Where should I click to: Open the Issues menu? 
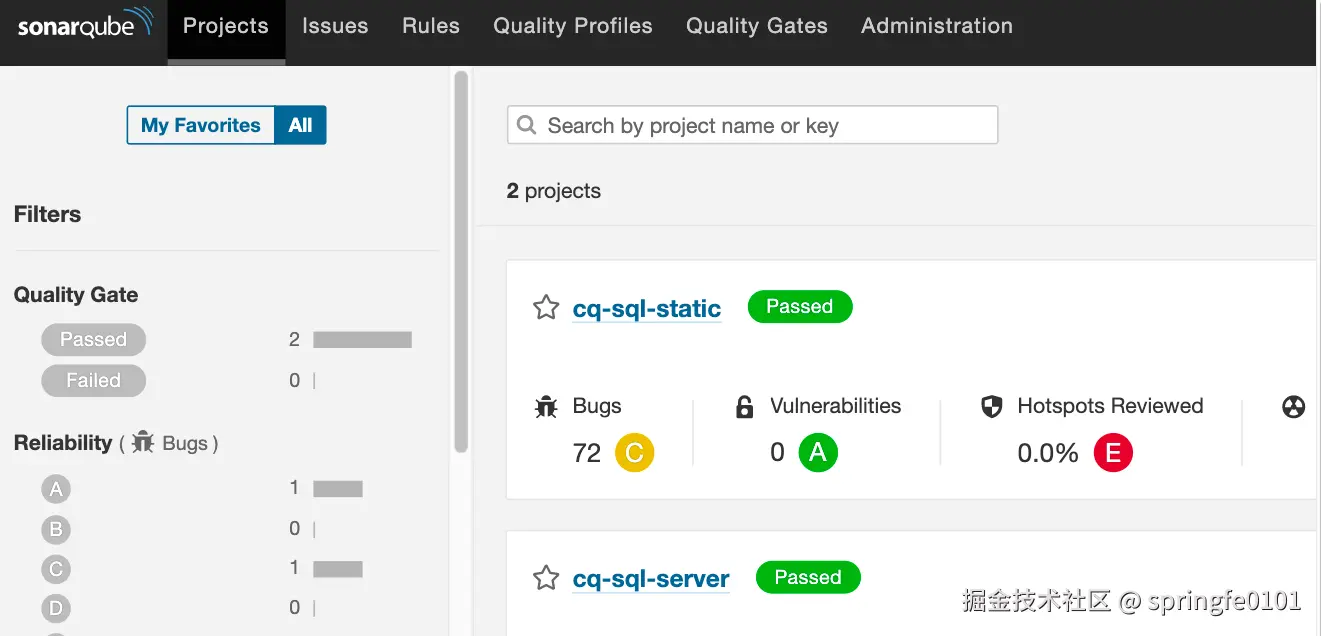[x=335, y=26]
